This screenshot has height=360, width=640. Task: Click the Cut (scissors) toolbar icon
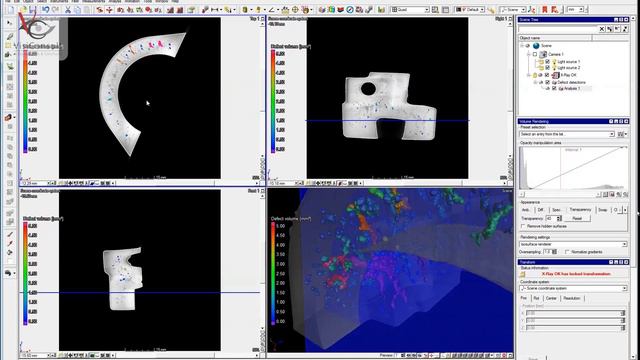[68, 9]
